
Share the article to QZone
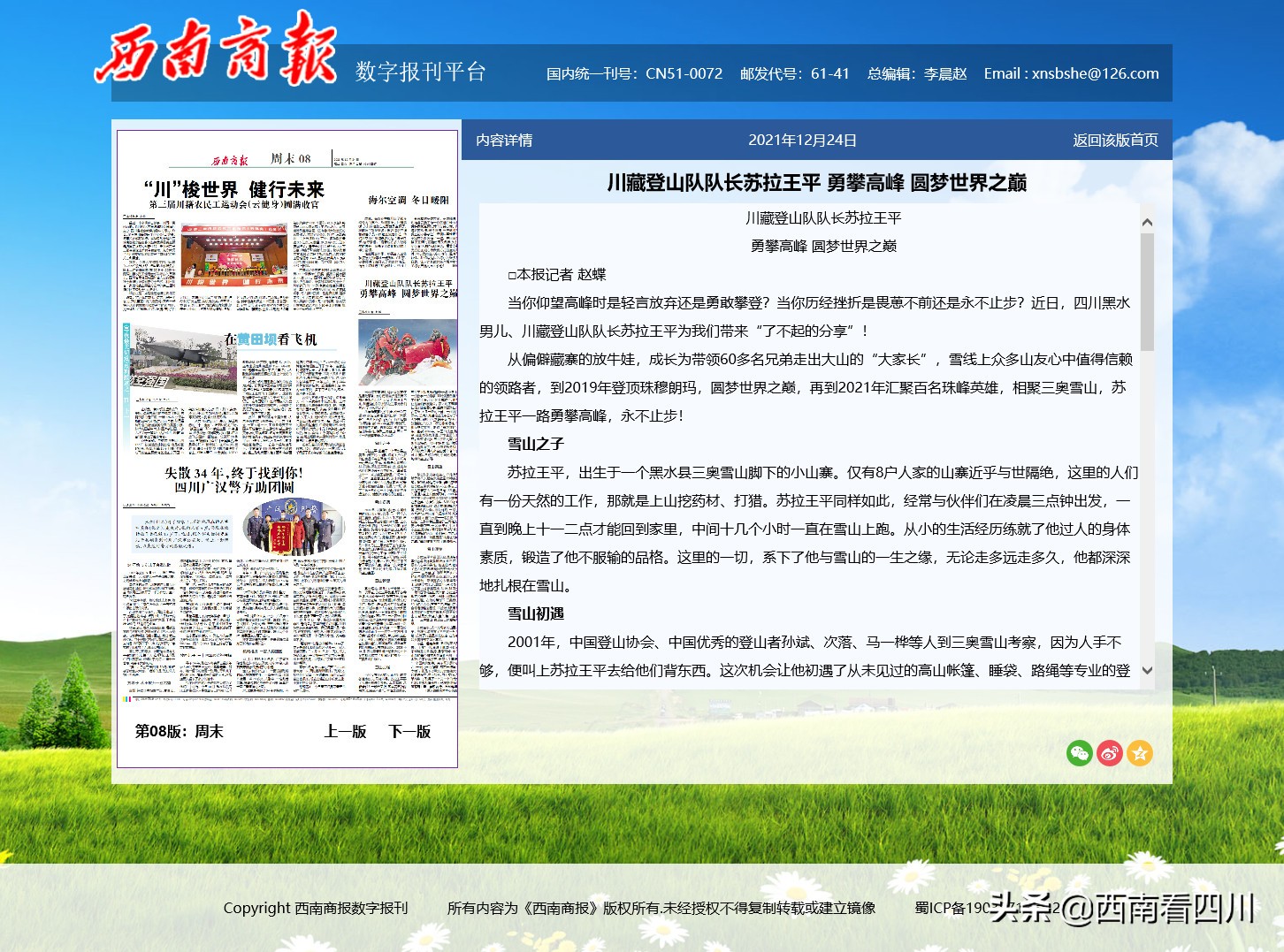tap(1141, 753)
